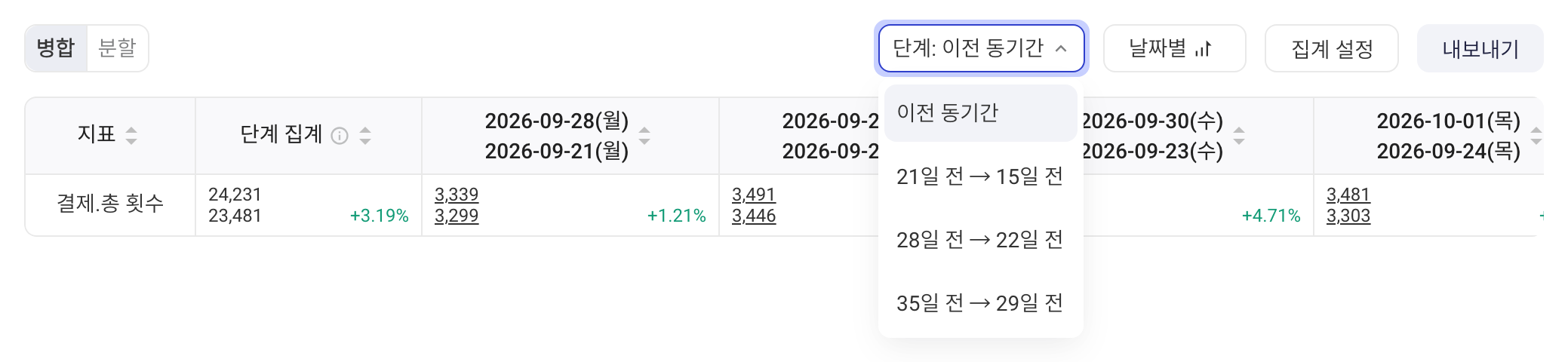This screenshot has width=1568, height=362.
Task: Open the 3,339 value link
Action: pyautogui.click(x=457, y=195)
